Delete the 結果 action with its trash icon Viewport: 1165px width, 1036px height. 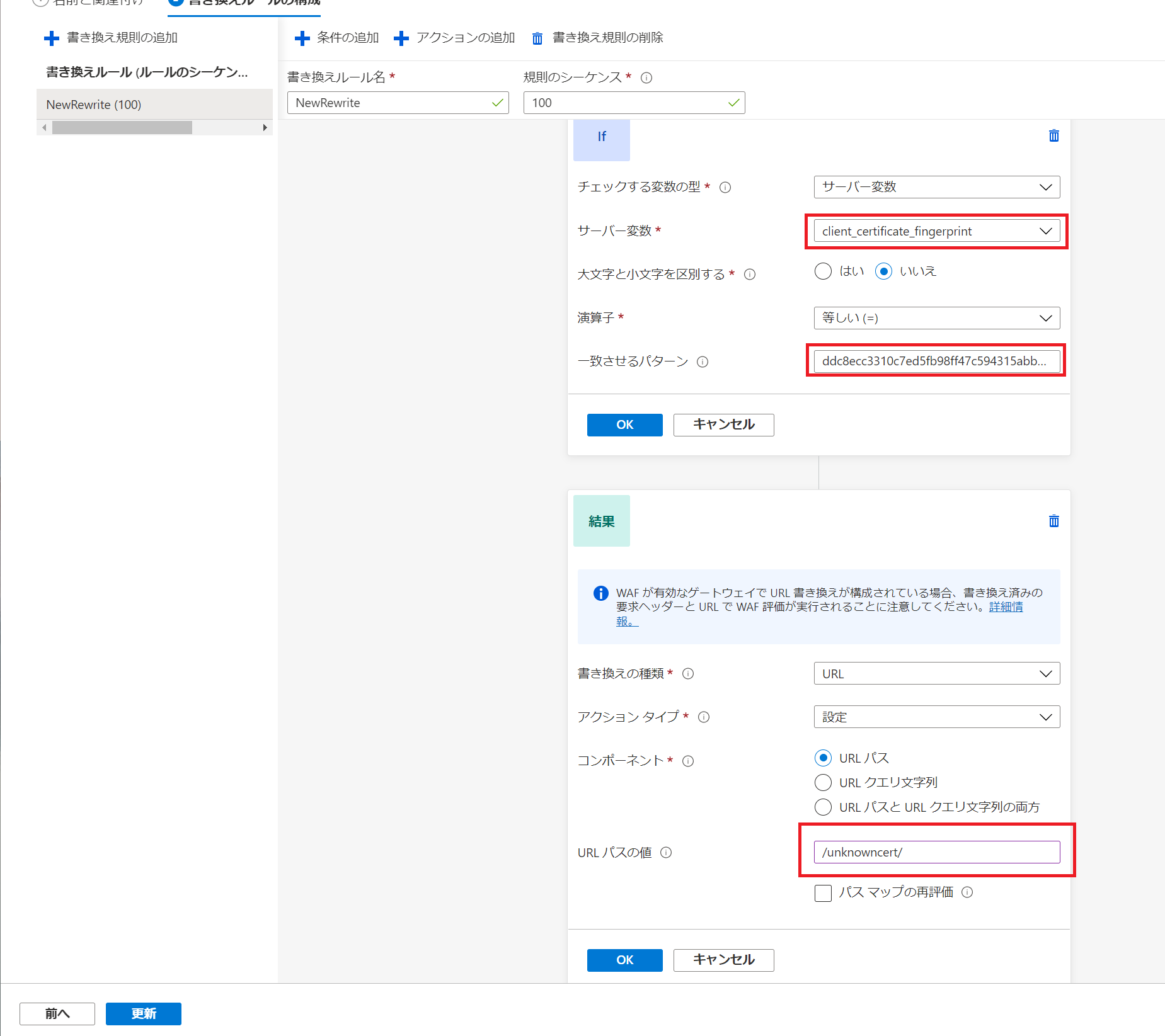pos(1054,521)
